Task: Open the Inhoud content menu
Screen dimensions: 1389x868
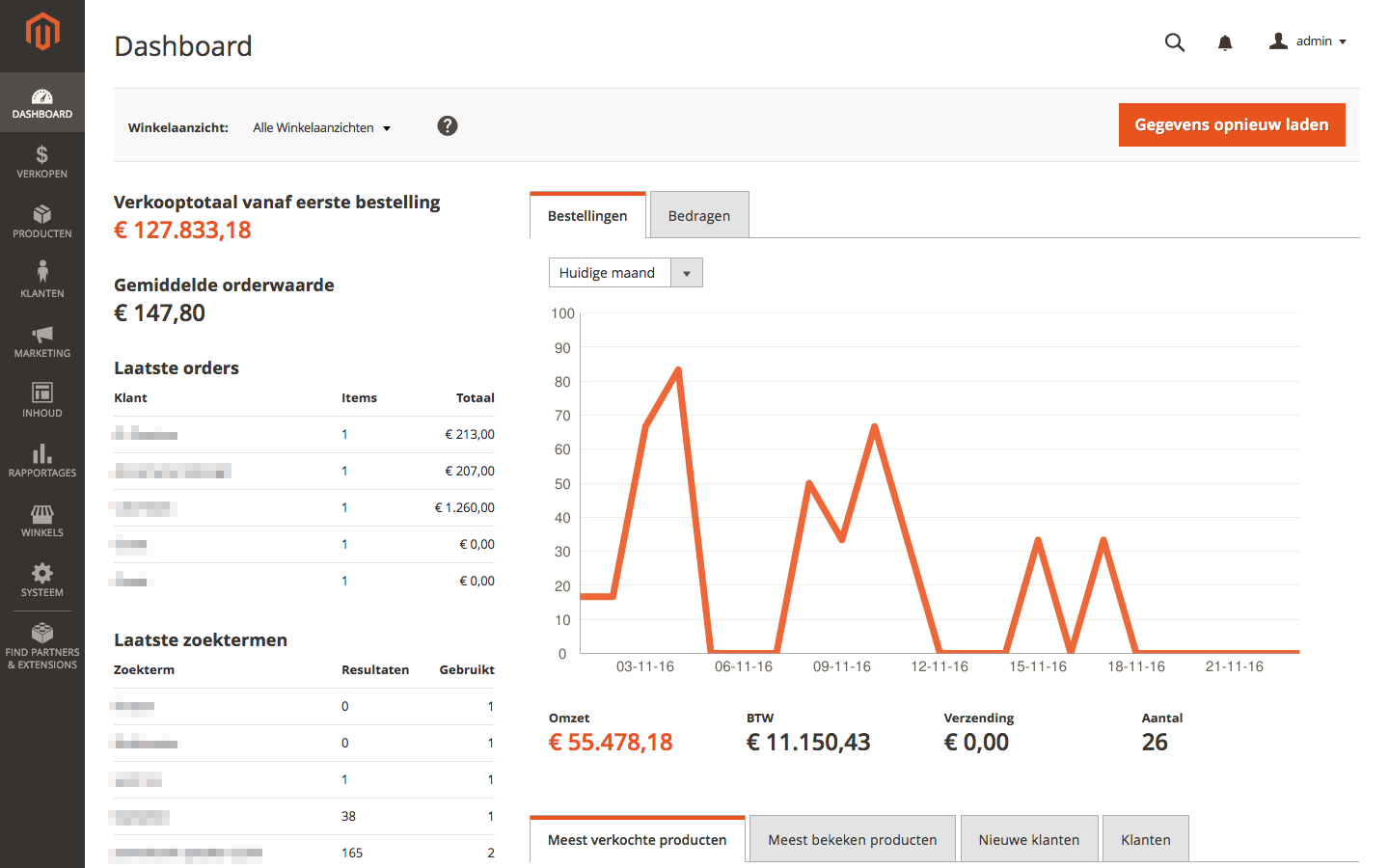Action: (42, 400)
